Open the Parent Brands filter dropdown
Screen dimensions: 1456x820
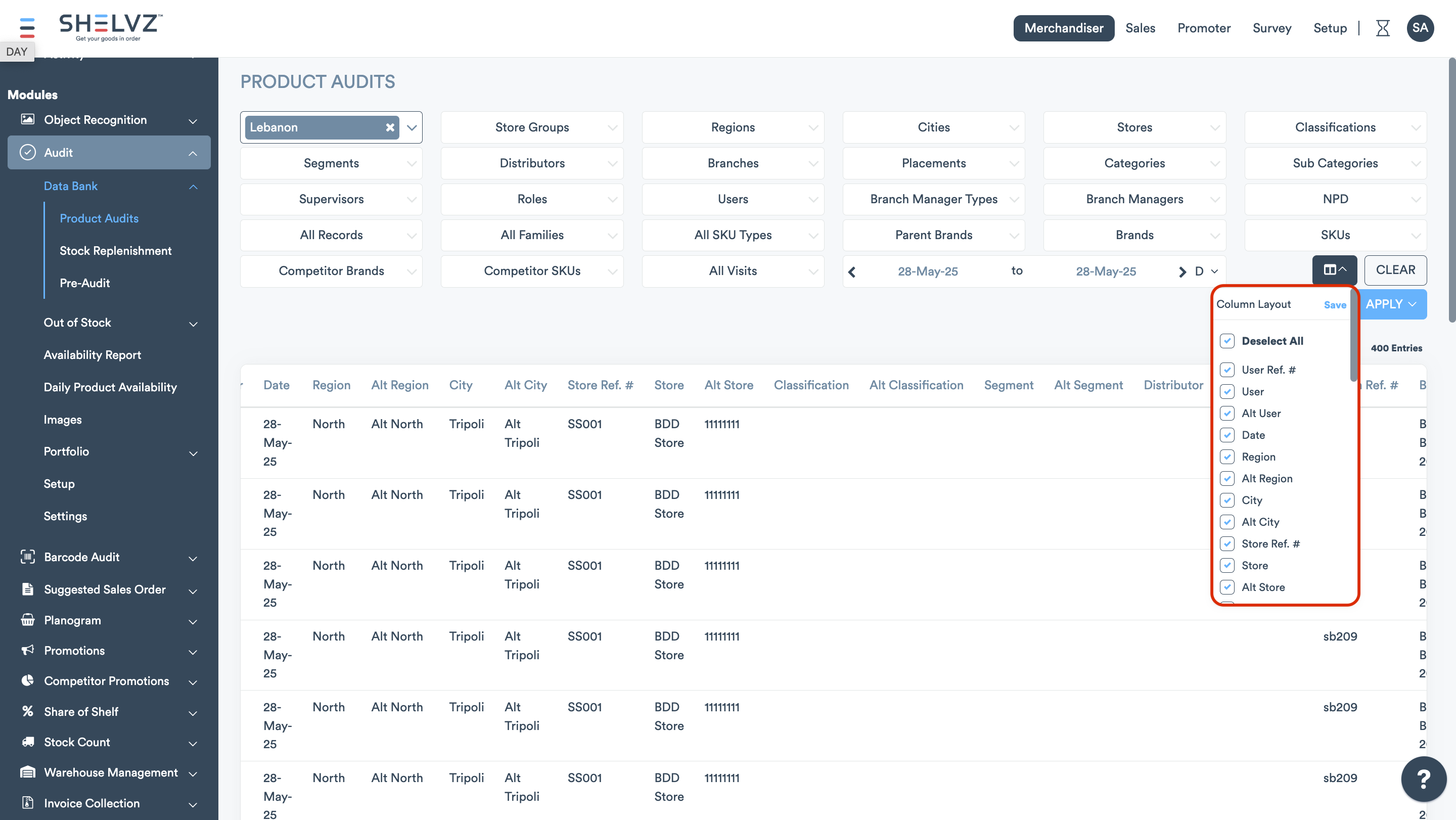coord(933,235)
